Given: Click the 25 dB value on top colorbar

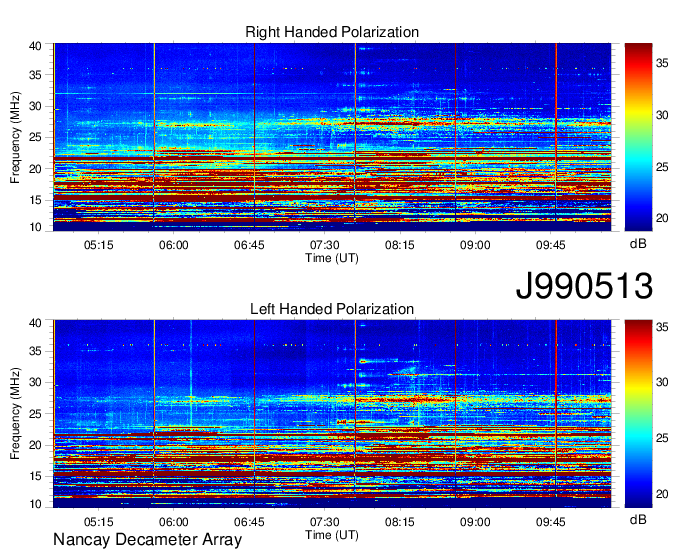Looking at the screenshot, I should (662, 167).
